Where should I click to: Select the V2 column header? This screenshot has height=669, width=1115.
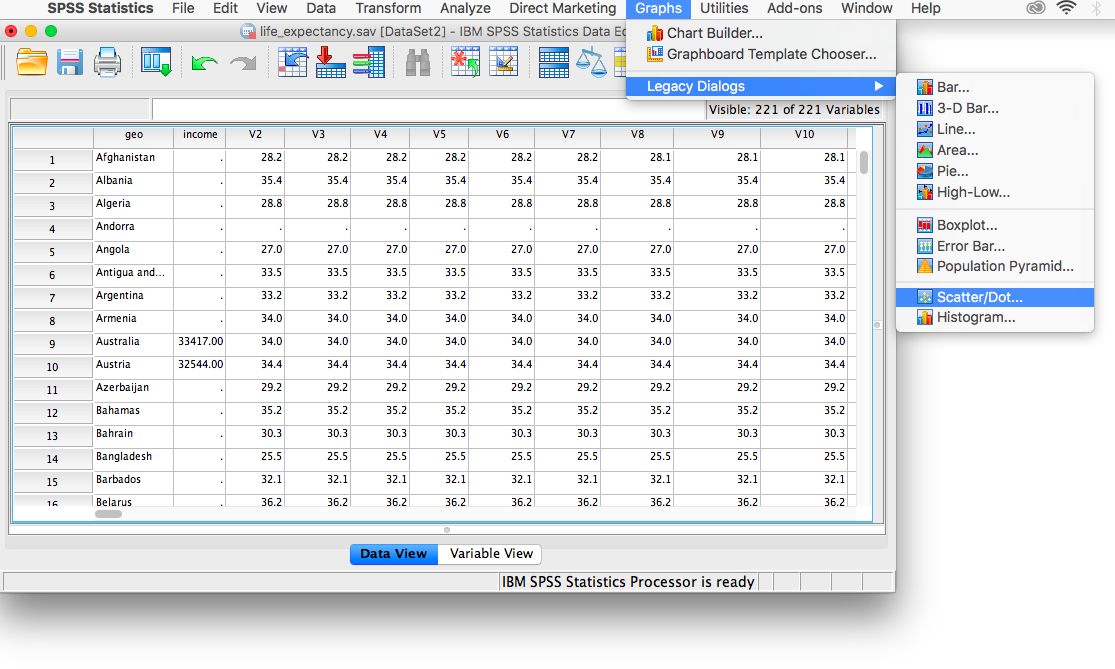(255, 135)
